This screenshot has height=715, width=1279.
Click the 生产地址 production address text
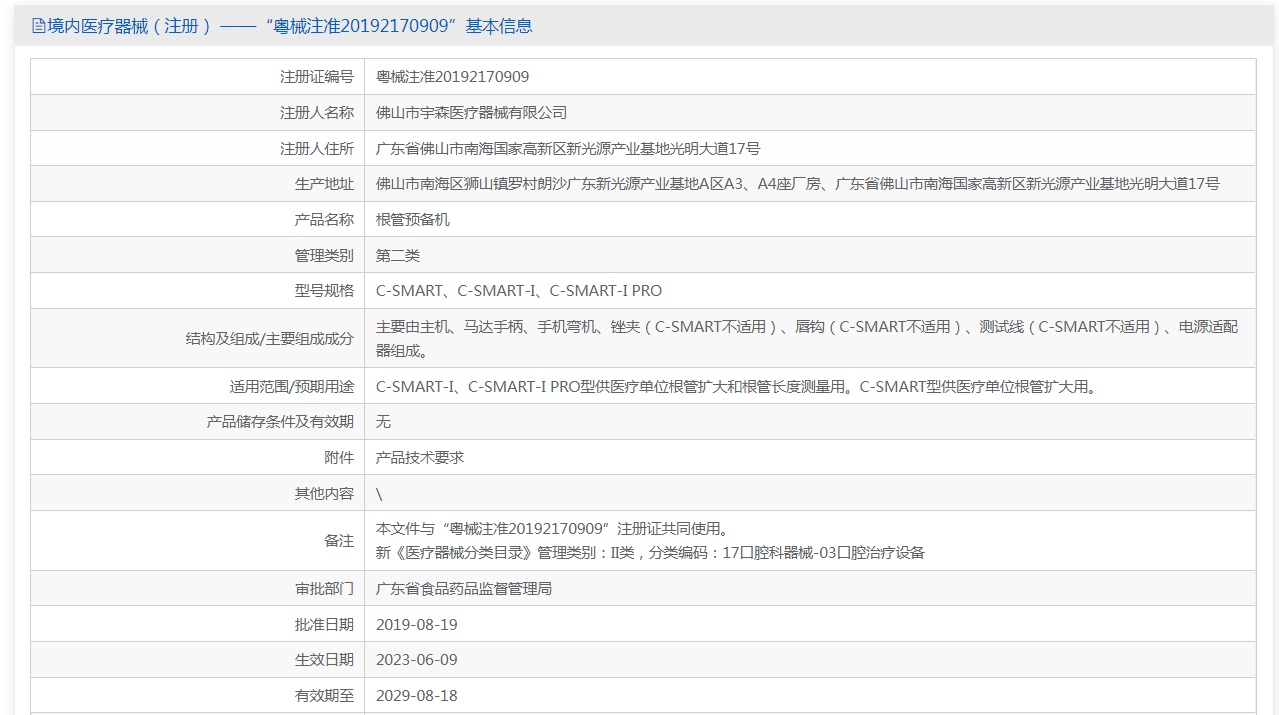797,184
